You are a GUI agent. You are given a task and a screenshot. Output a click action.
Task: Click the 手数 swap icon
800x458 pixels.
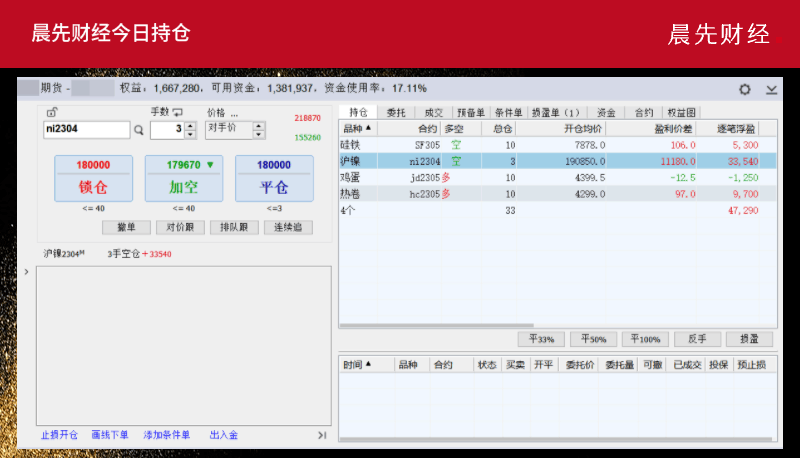pyautogui.click(x=178, y=112)
